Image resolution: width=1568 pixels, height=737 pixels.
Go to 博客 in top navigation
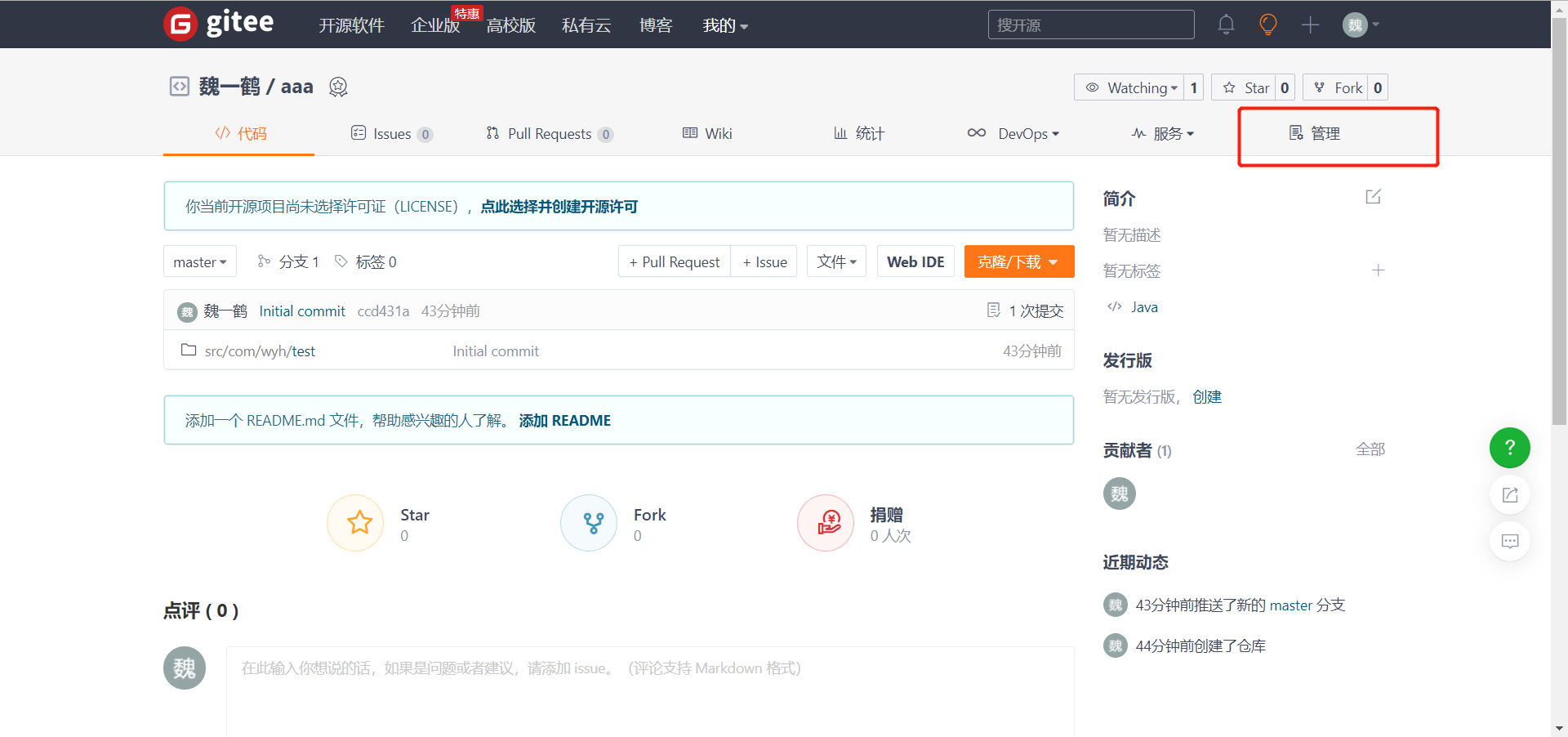click(656, 25)
